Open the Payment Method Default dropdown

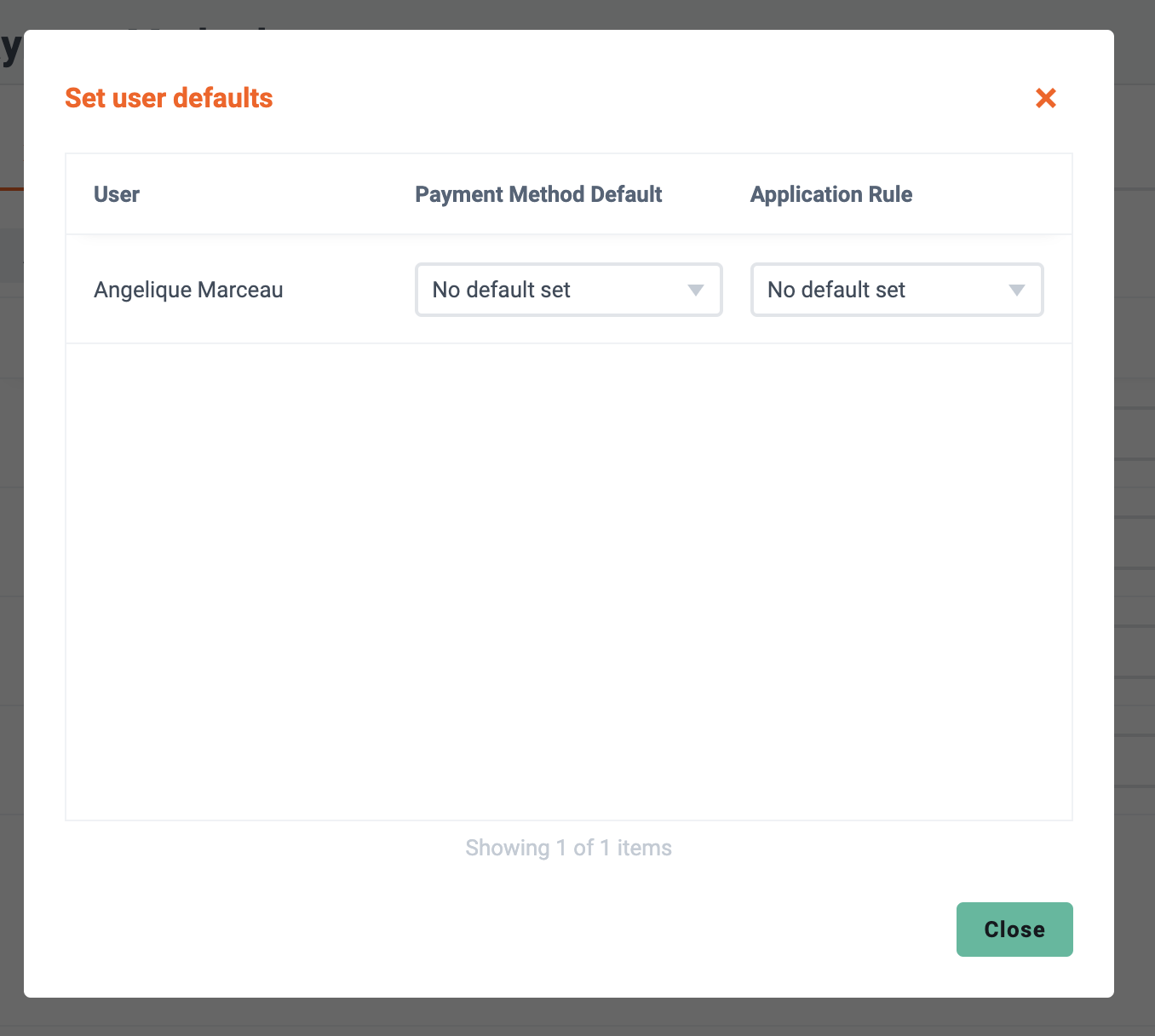(569, 290)
